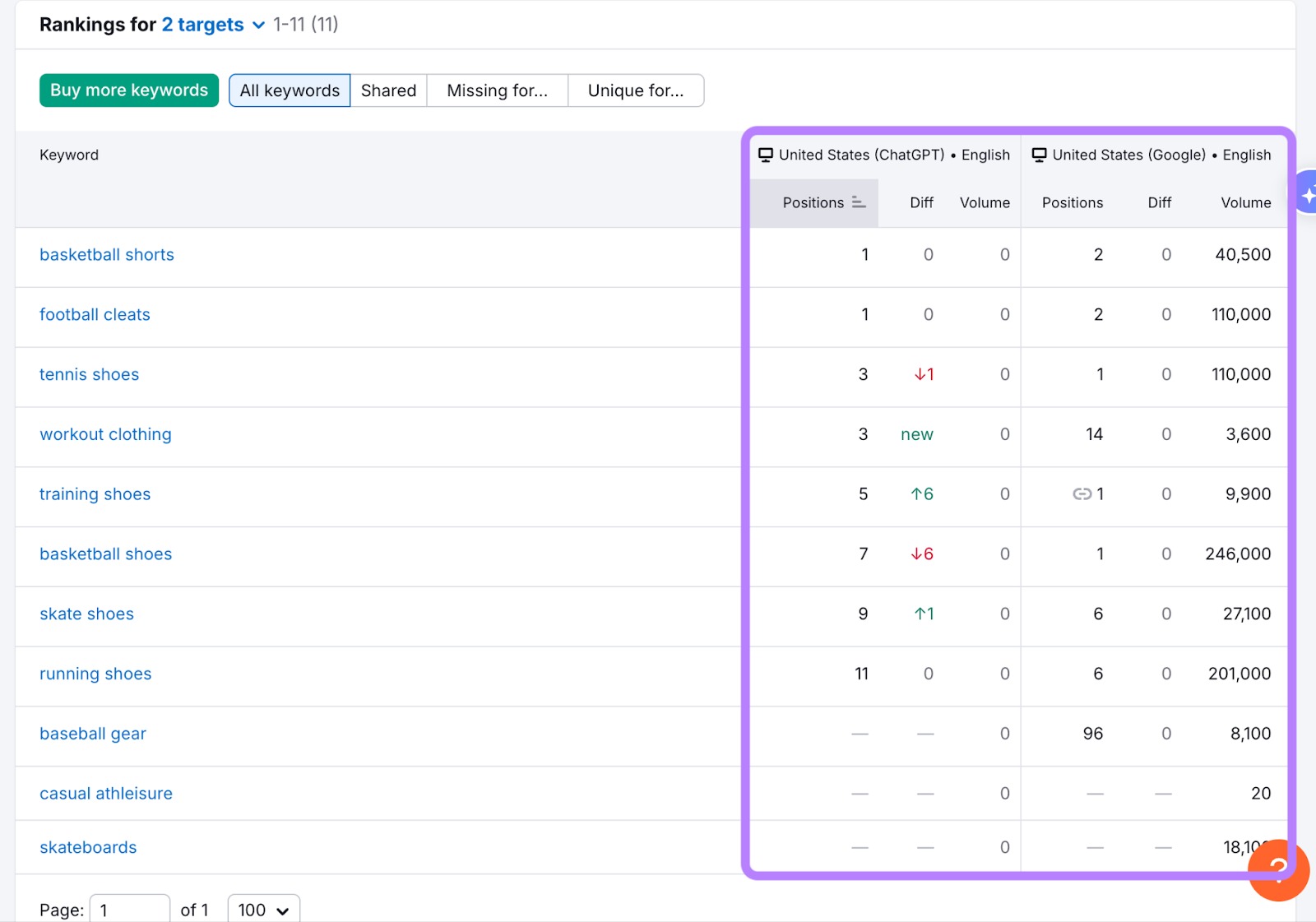The image size is (1316, 922).
Task: Open the running shoes keyword link
Action: 95,674
